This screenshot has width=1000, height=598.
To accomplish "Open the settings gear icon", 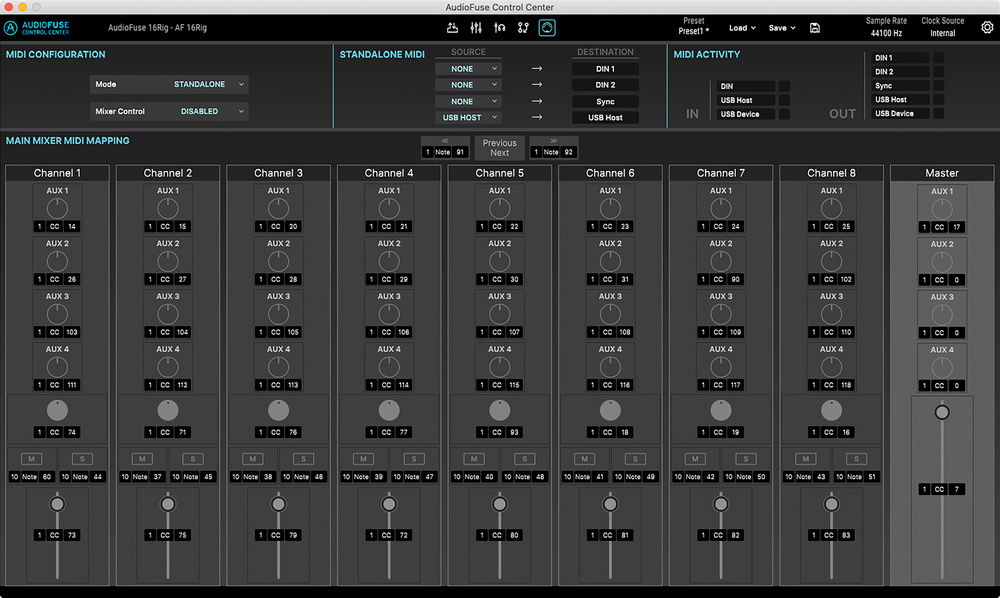I will 987,27.
